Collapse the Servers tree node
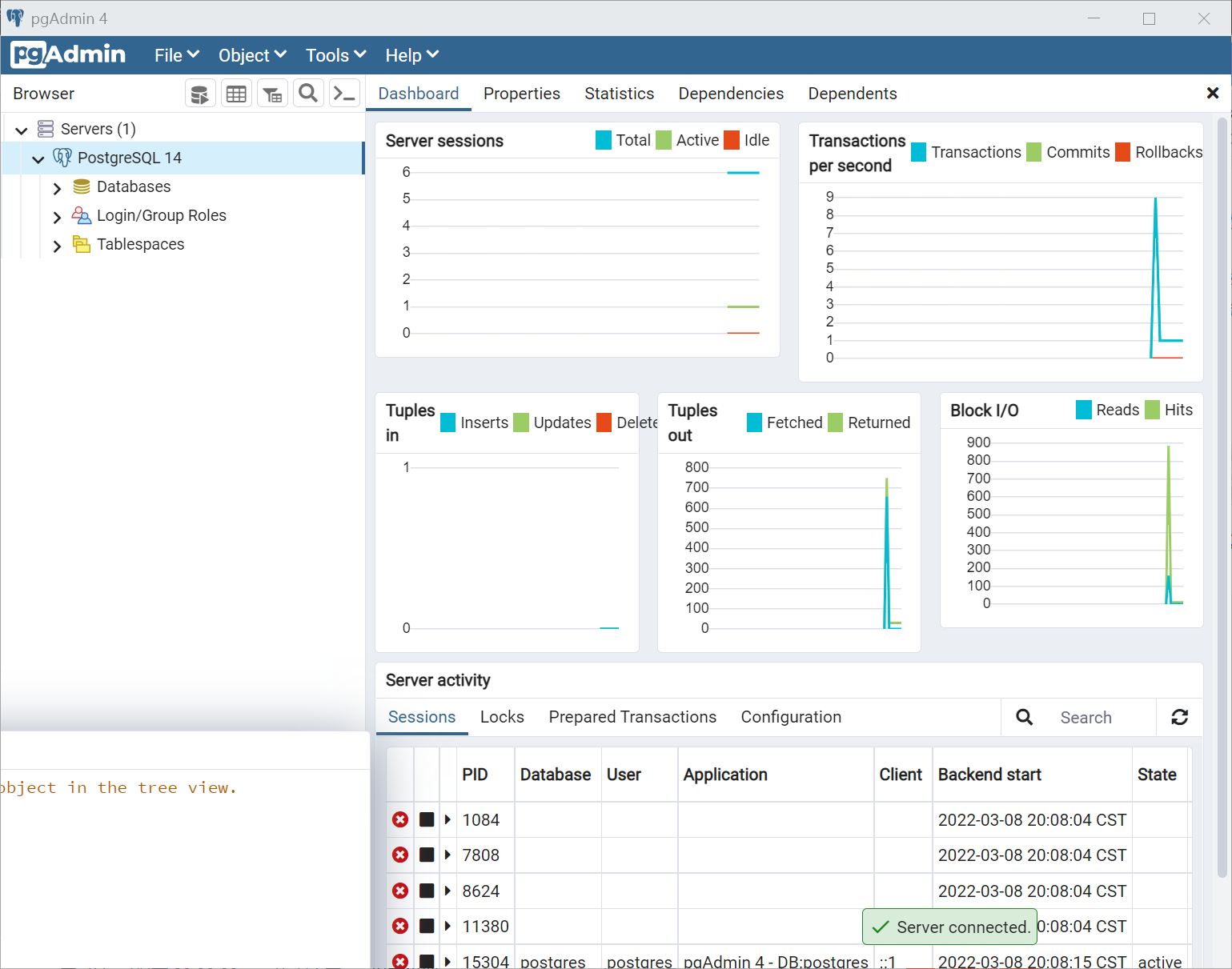This screenshot has height=969, width=1232. coord(22,130)
